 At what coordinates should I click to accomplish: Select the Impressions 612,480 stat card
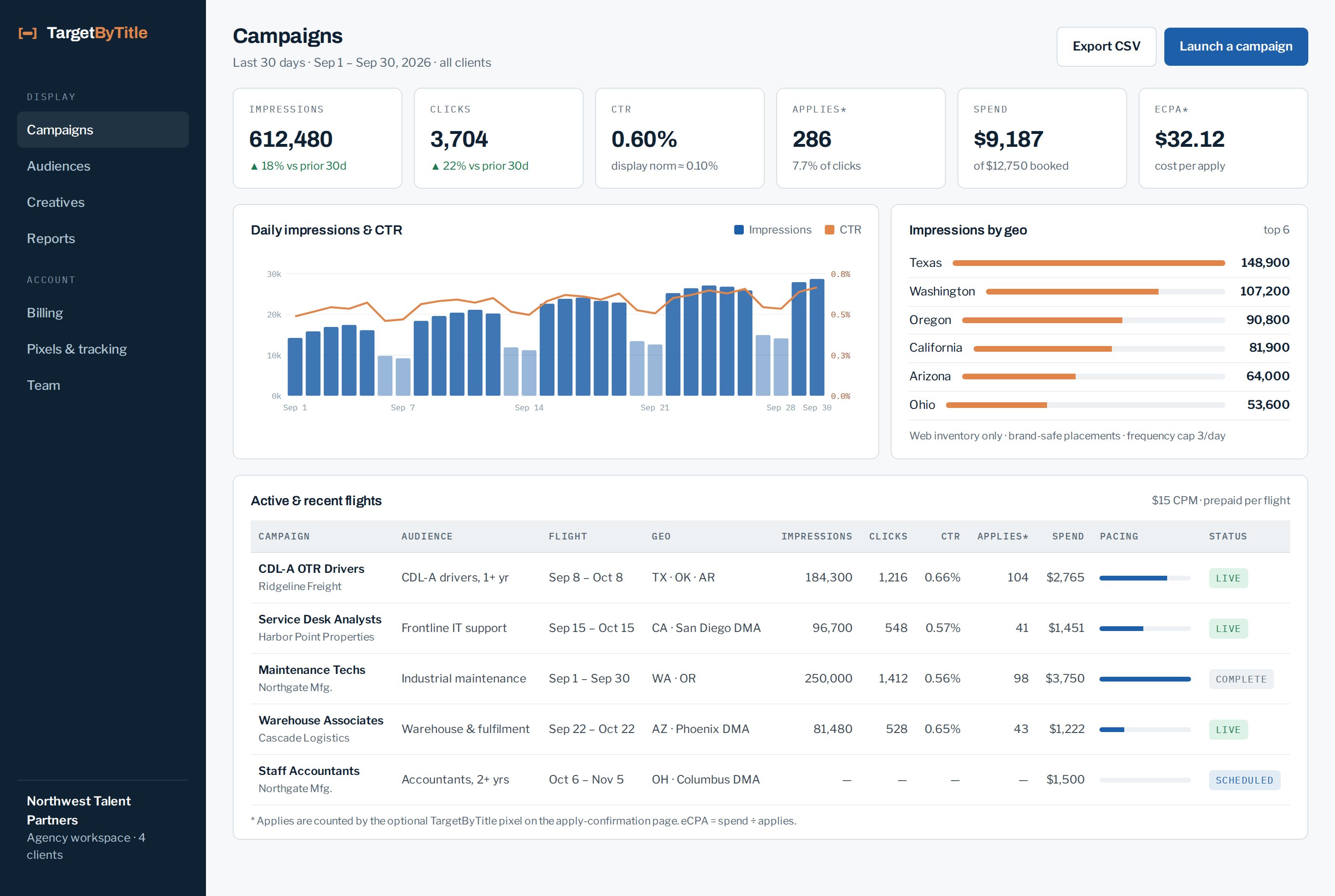(x=317, y=138)
